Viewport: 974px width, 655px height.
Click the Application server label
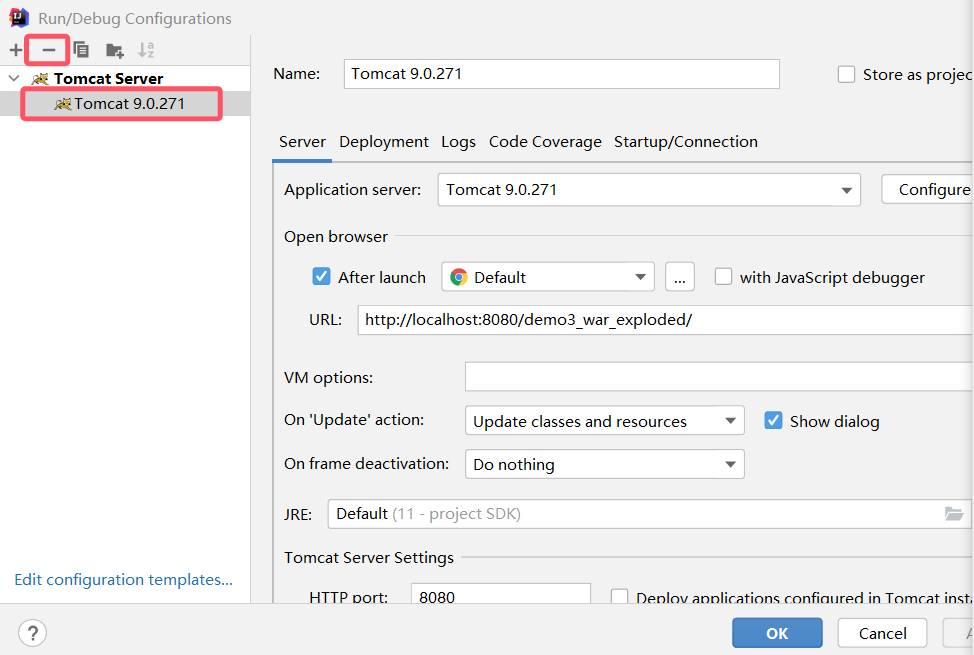pyautogui.click(x=352, y=190)
